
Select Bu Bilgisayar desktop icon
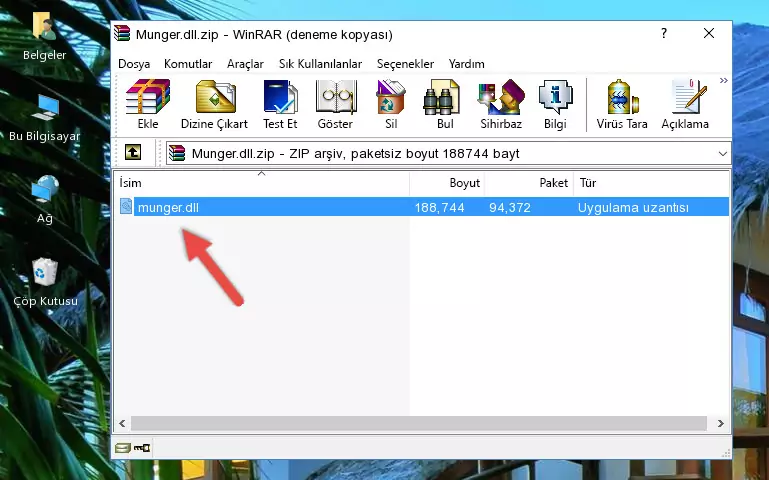click(44, 118)
